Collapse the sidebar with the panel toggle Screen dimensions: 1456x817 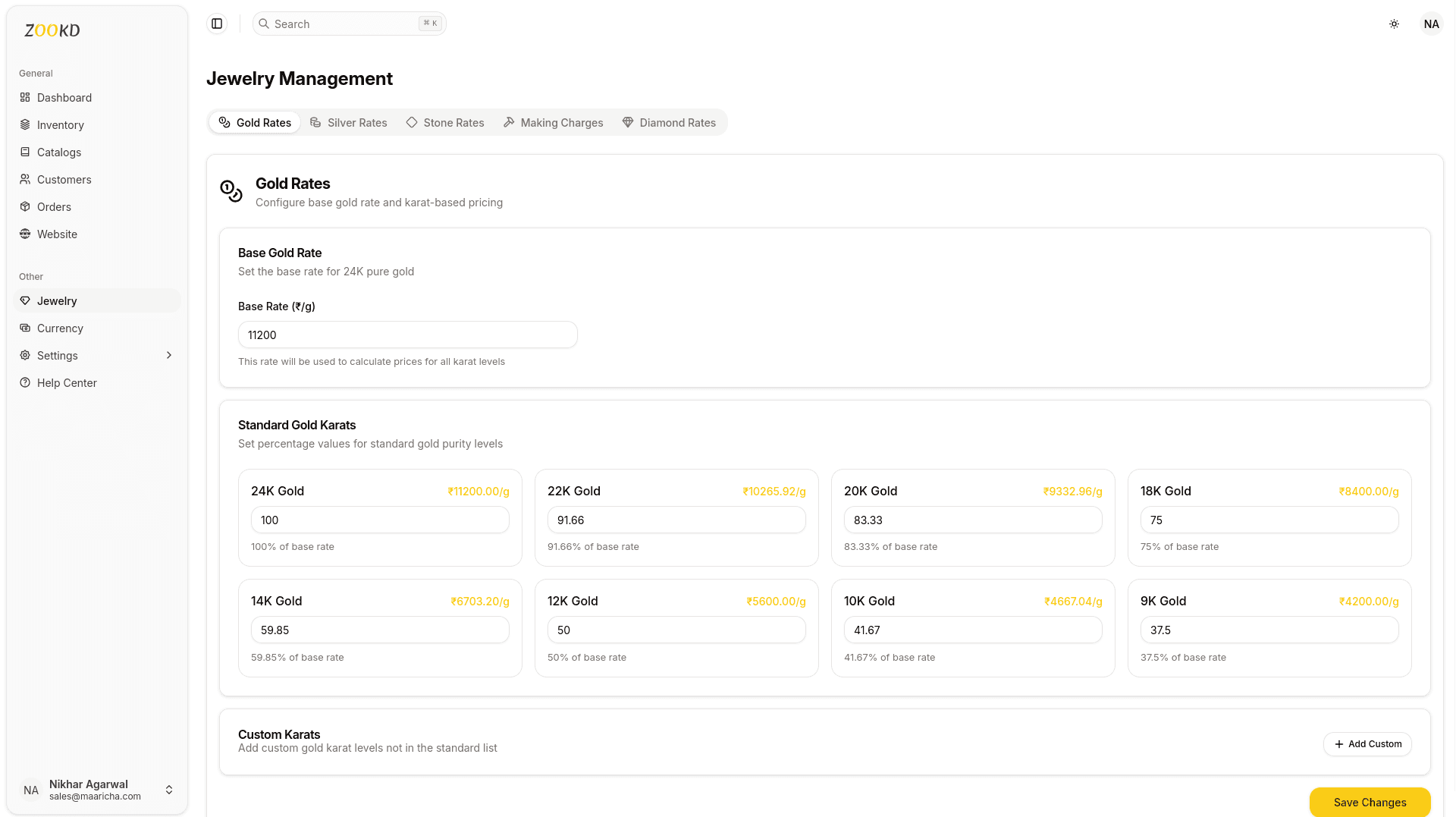pos(217,24)
